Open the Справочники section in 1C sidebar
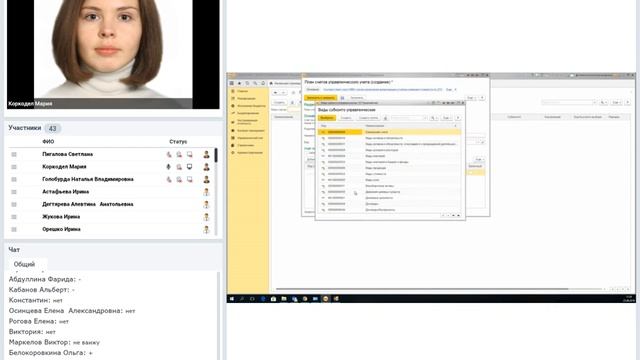This screenshot has width=640, height=360. tap(246, 145)
